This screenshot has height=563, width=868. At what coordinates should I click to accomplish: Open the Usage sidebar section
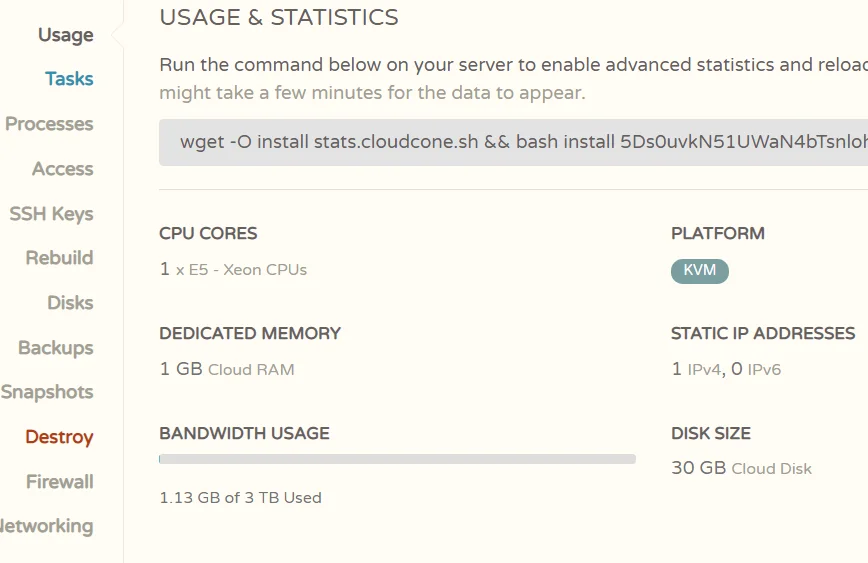(x=65, y=35)
